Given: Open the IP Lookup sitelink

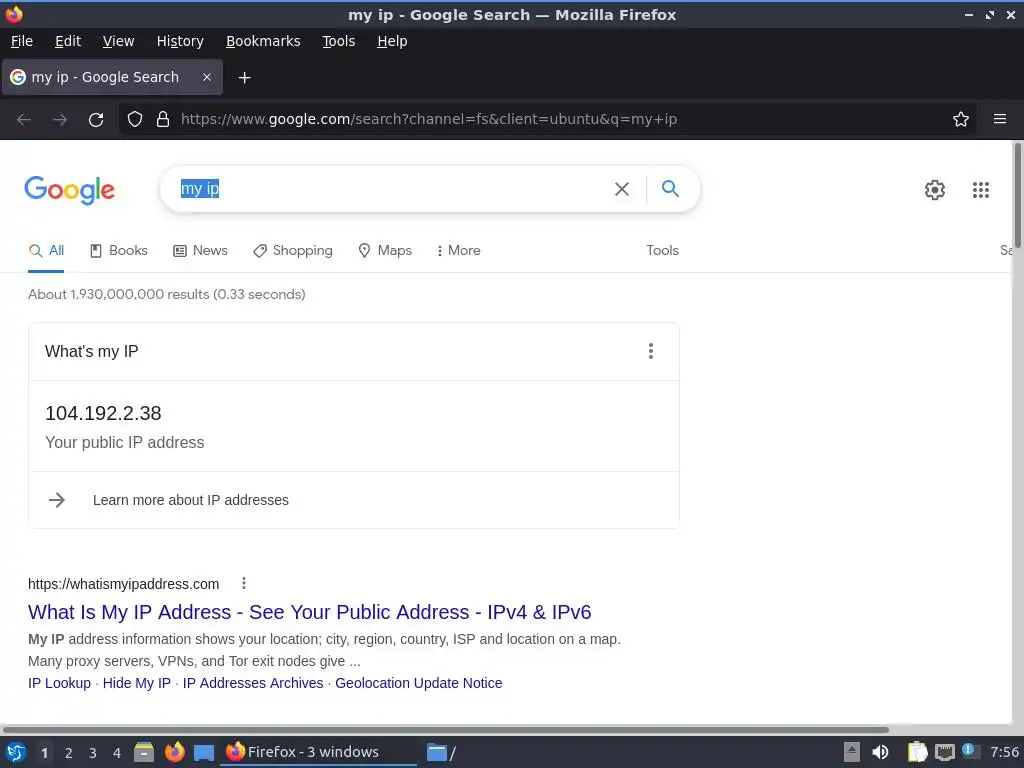Looking at the screenshot, I should click(x=59, y=683).
